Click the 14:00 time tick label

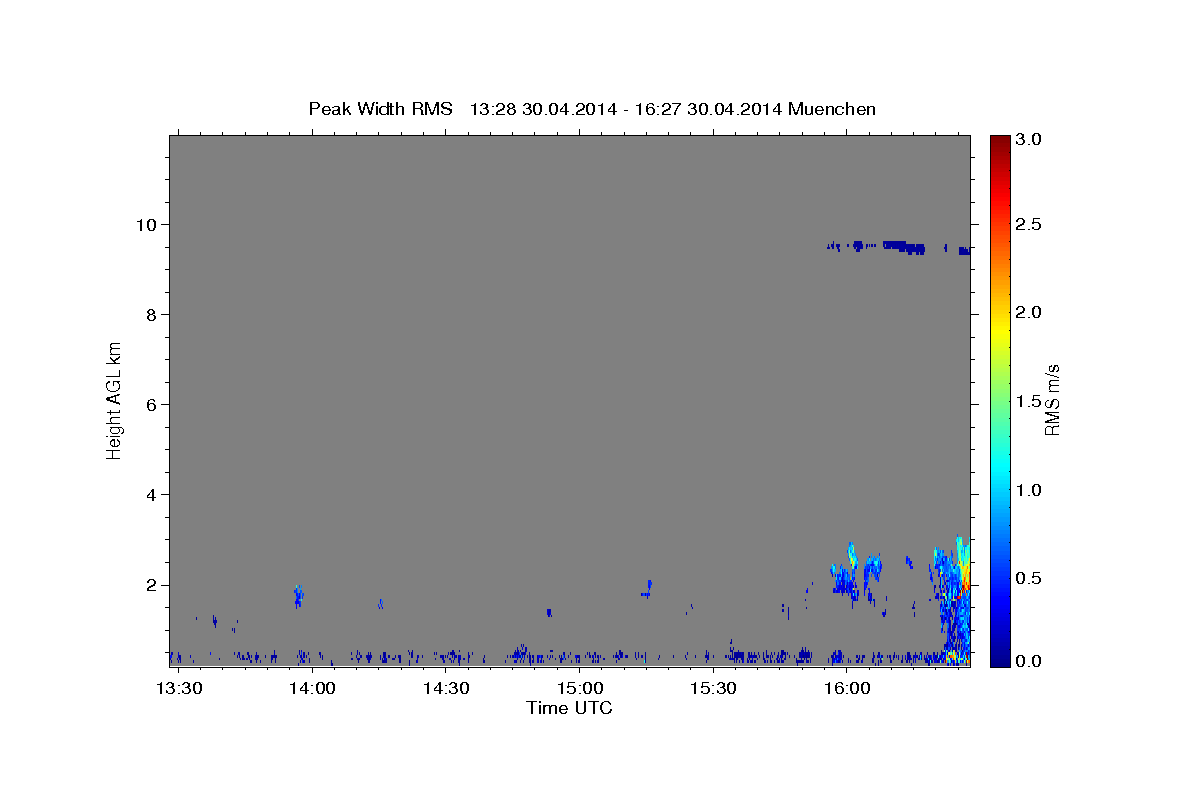313,689
